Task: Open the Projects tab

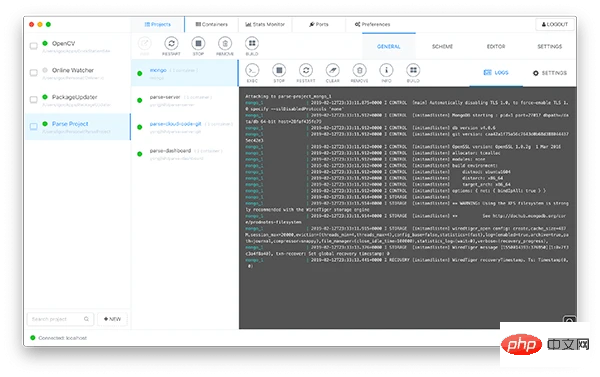Action: pos(158,24)
